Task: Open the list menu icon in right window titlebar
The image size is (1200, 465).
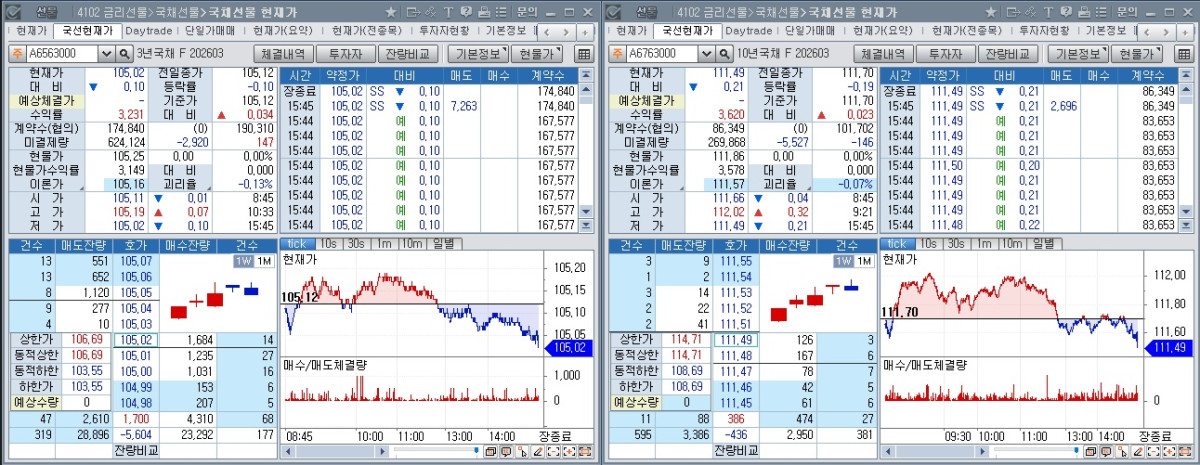Action: click(x=1102, y=11)
